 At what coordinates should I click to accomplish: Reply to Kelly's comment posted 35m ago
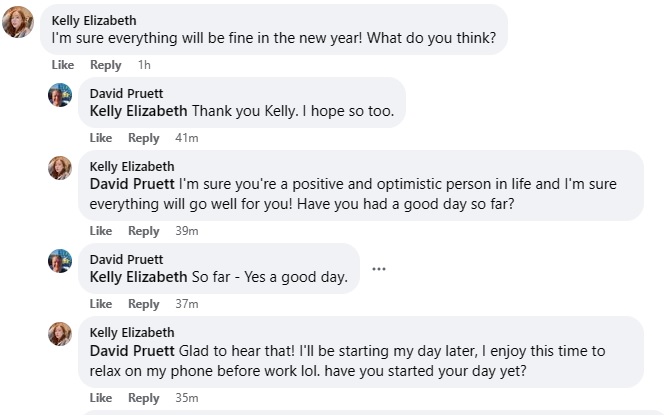coord(143,398)
